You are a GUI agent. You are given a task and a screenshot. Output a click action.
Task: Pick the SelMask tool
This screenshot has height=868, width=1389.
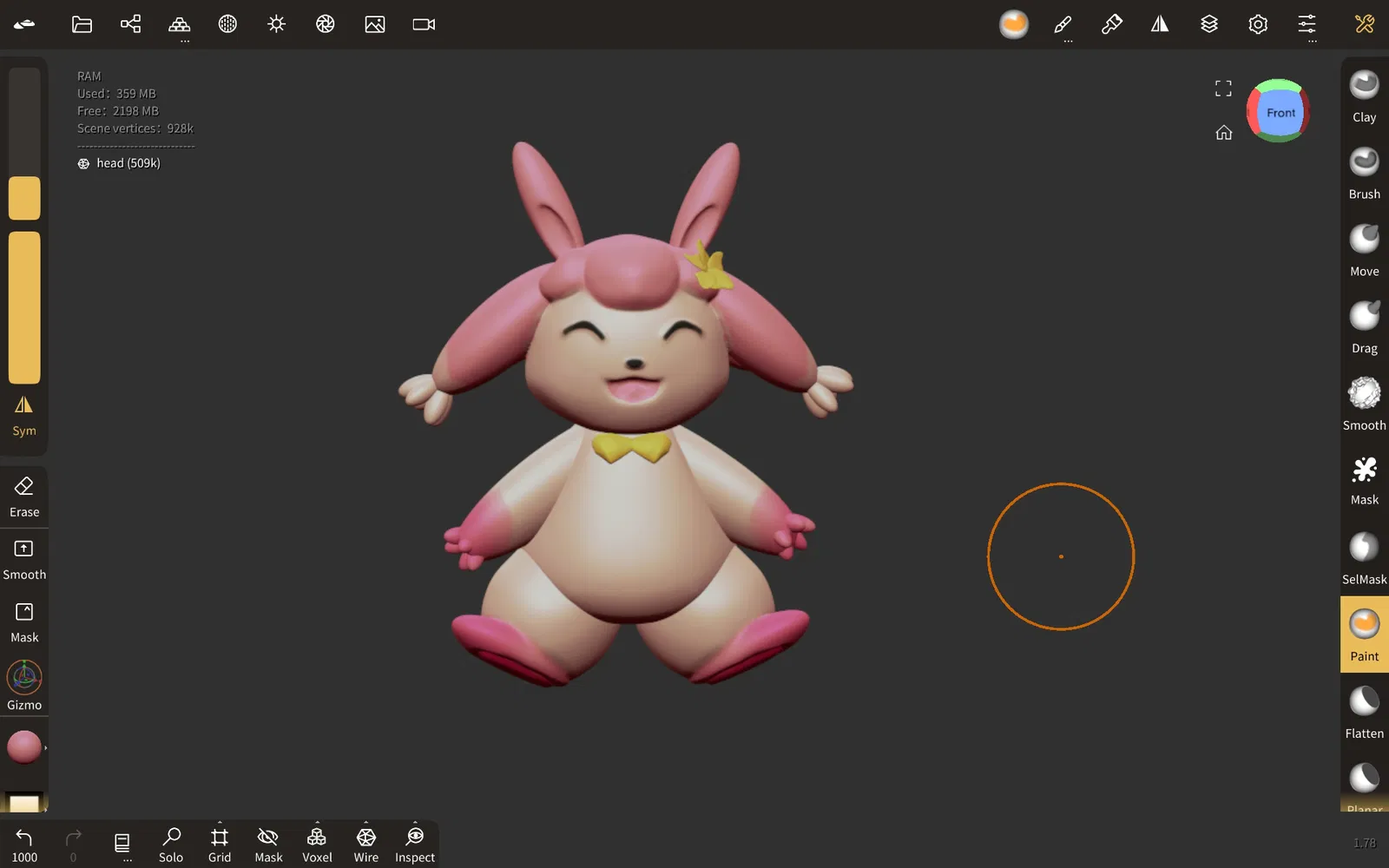coord(1364,559)
